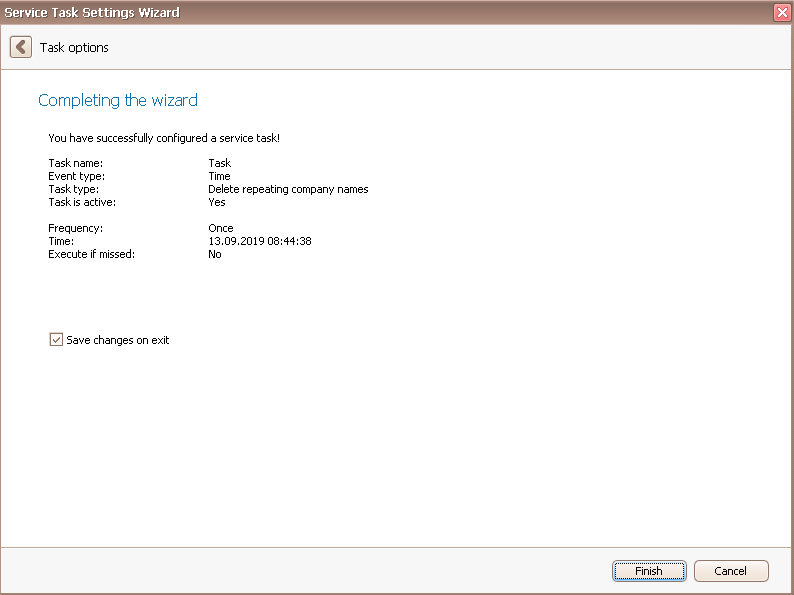Go back with the arrow icon
The image size is (794, 595).
(21, 47)
